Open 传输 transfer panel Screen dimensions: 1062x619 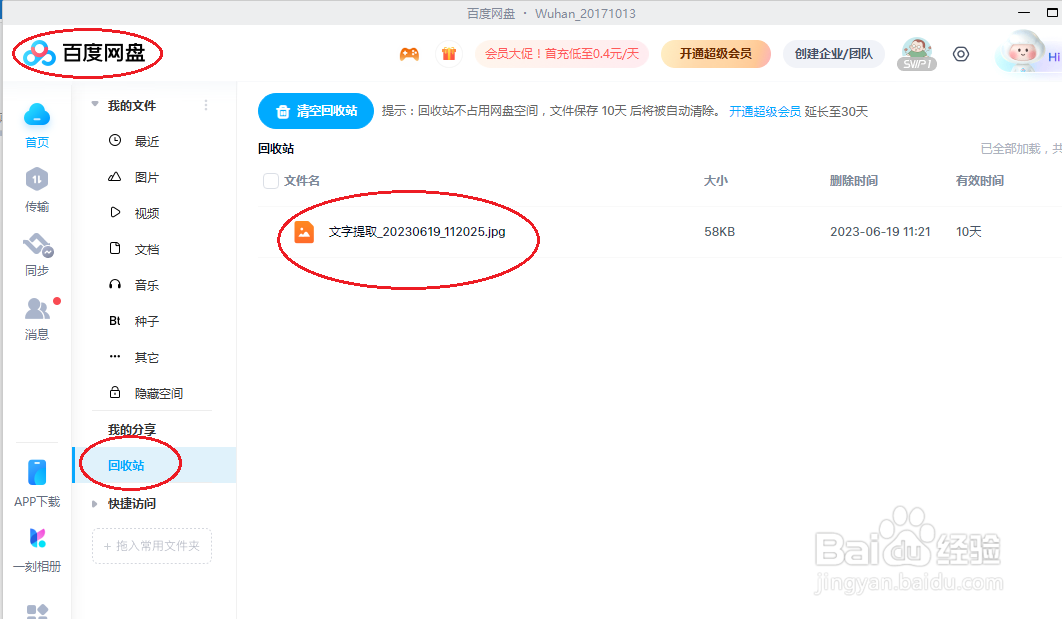pyautogui.click(x=37, y=190)
